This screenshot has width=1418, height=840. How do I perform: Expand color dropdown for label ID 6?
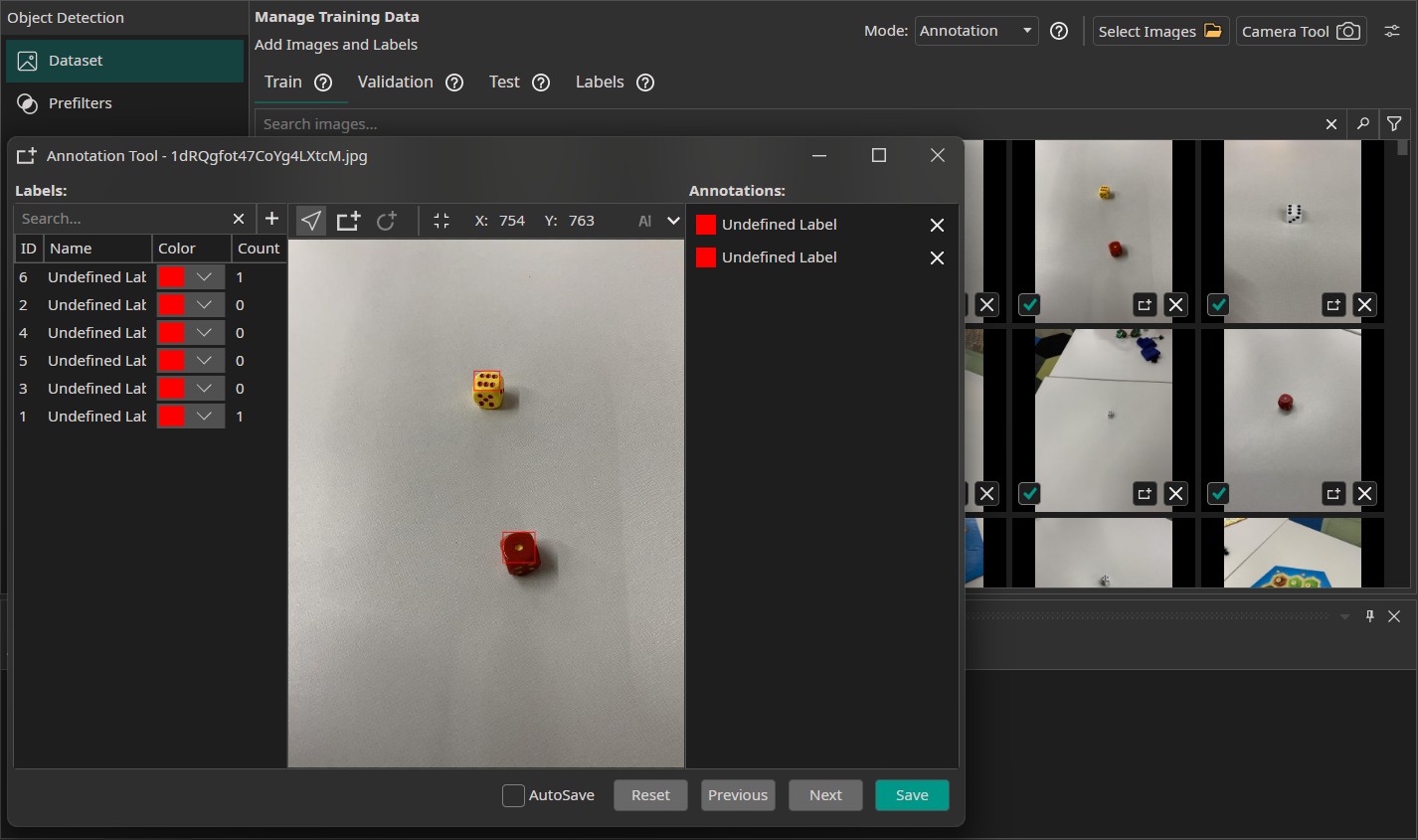[x=205, y=277]
